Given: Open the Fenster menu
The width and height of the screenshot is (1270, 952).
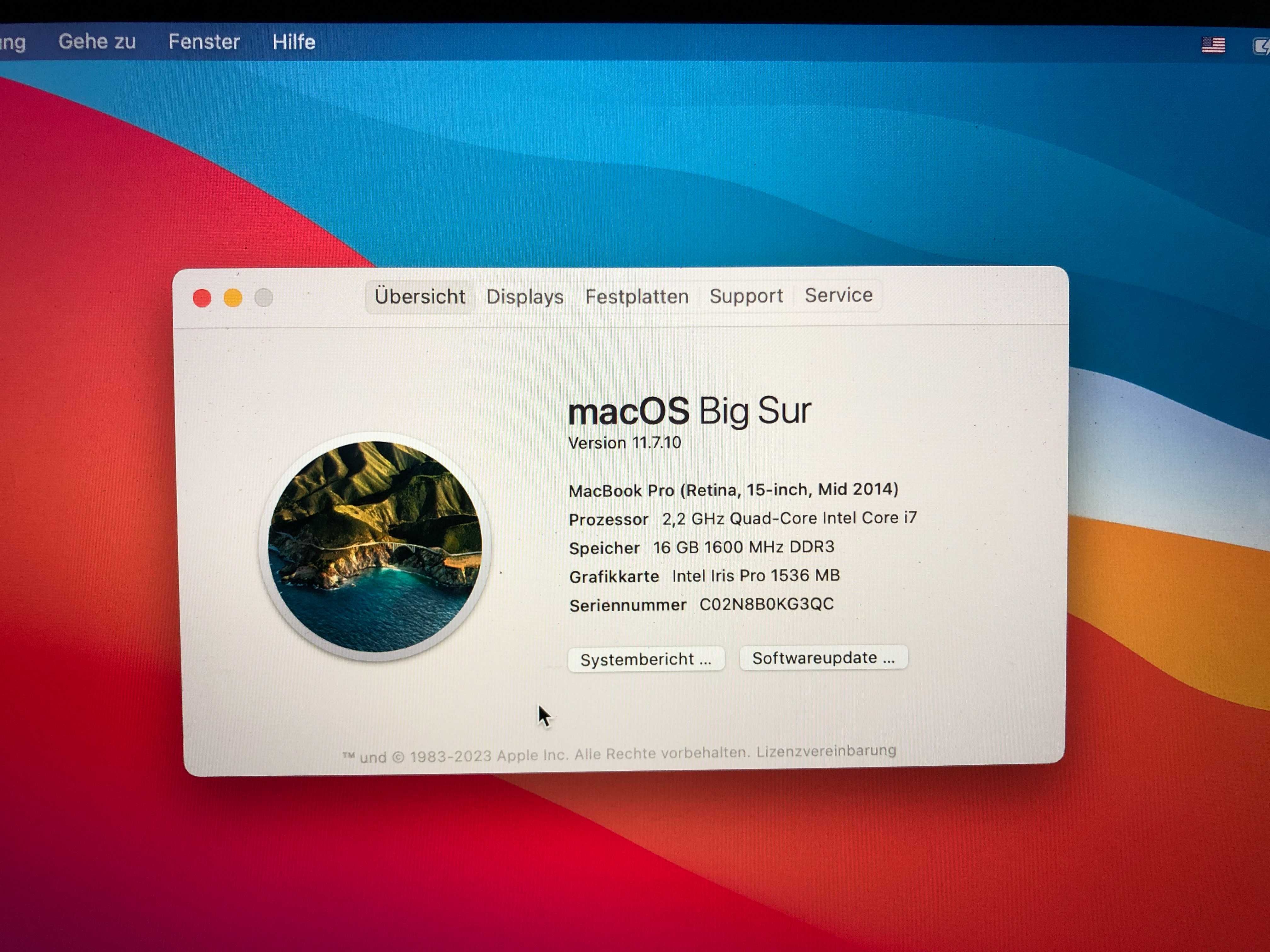Looking at the screenshot, I should pos(204,42).
